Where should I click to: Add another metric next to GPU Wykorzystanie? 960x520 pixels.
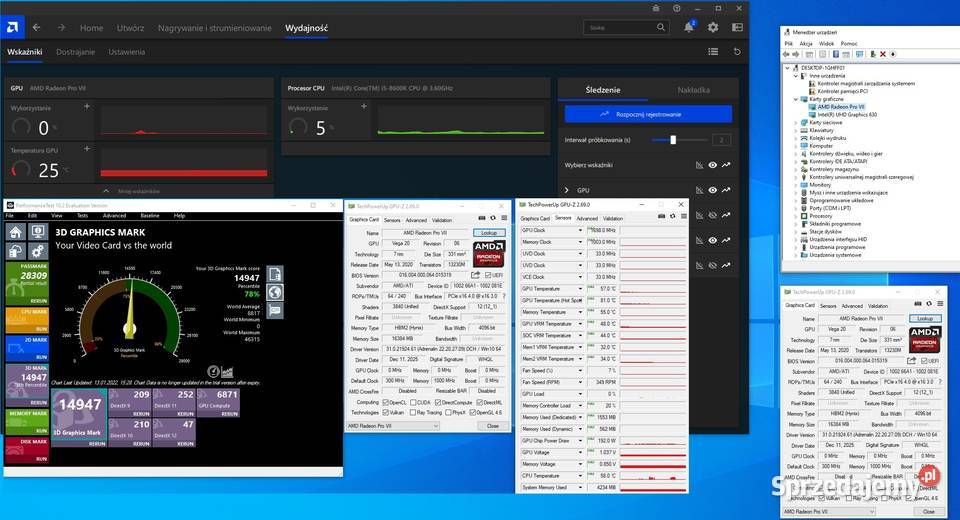tap(87, 106)
